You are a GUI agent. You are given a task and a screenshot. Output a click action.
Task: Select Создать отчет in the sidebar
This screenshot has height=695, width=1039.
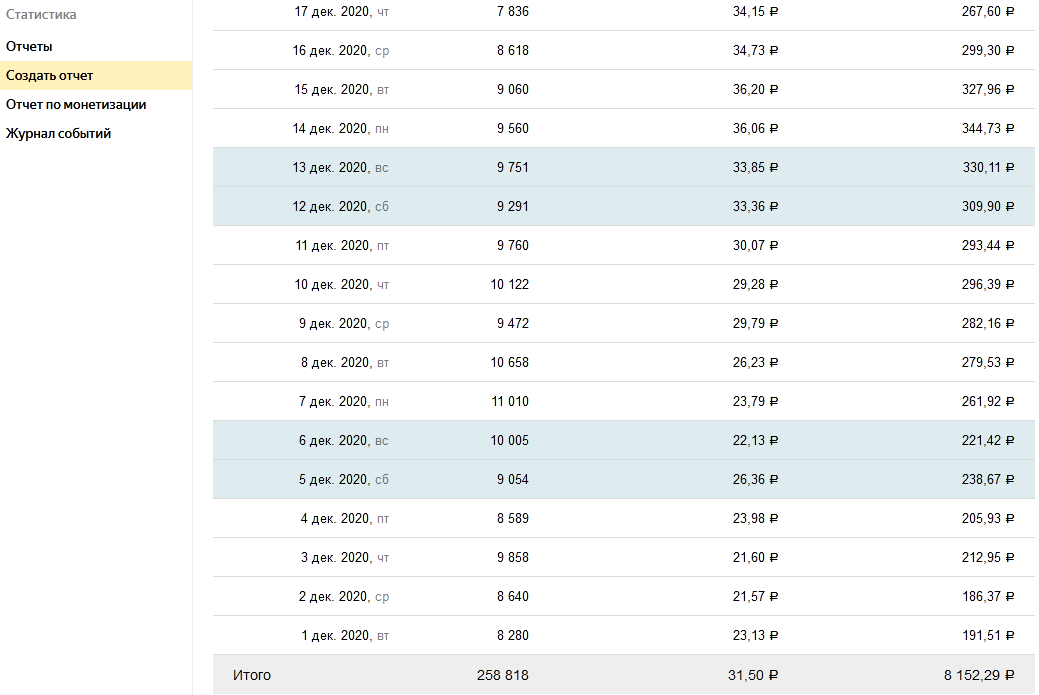[x=49, y=75]
